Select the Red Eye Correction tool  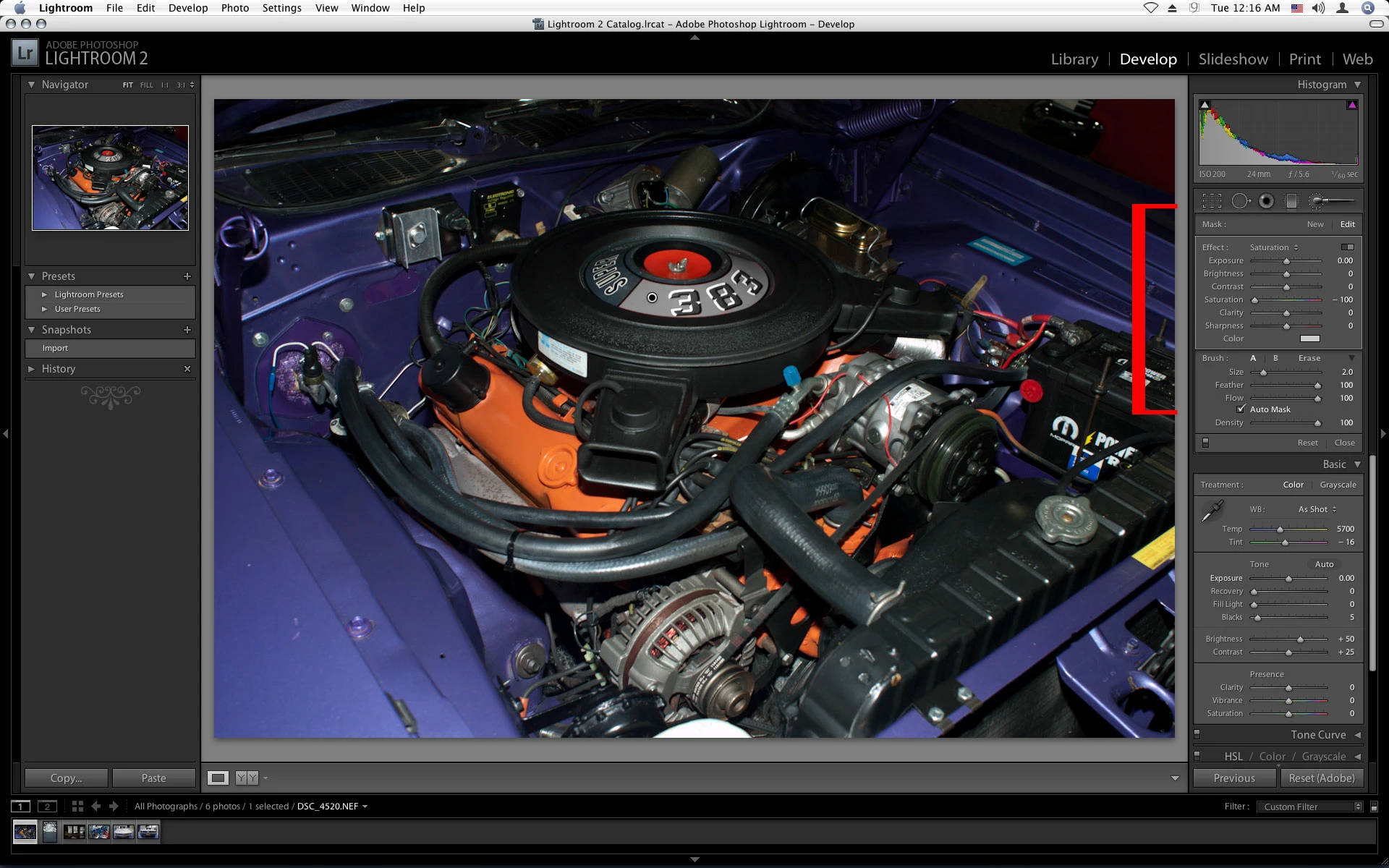point(1266,201)
